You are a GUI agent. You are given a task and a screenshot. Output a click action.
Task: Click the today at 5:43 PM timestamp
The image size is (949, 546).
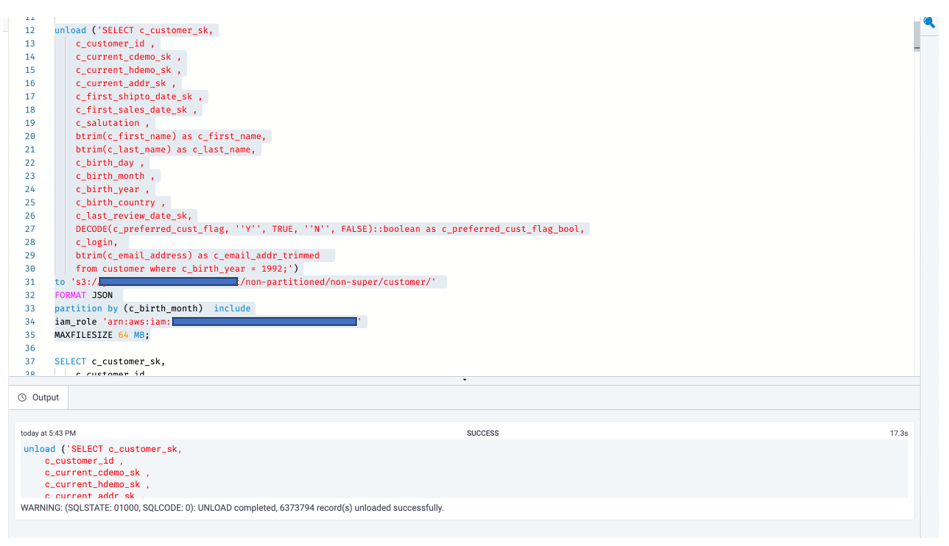click(x=48, y=433)
